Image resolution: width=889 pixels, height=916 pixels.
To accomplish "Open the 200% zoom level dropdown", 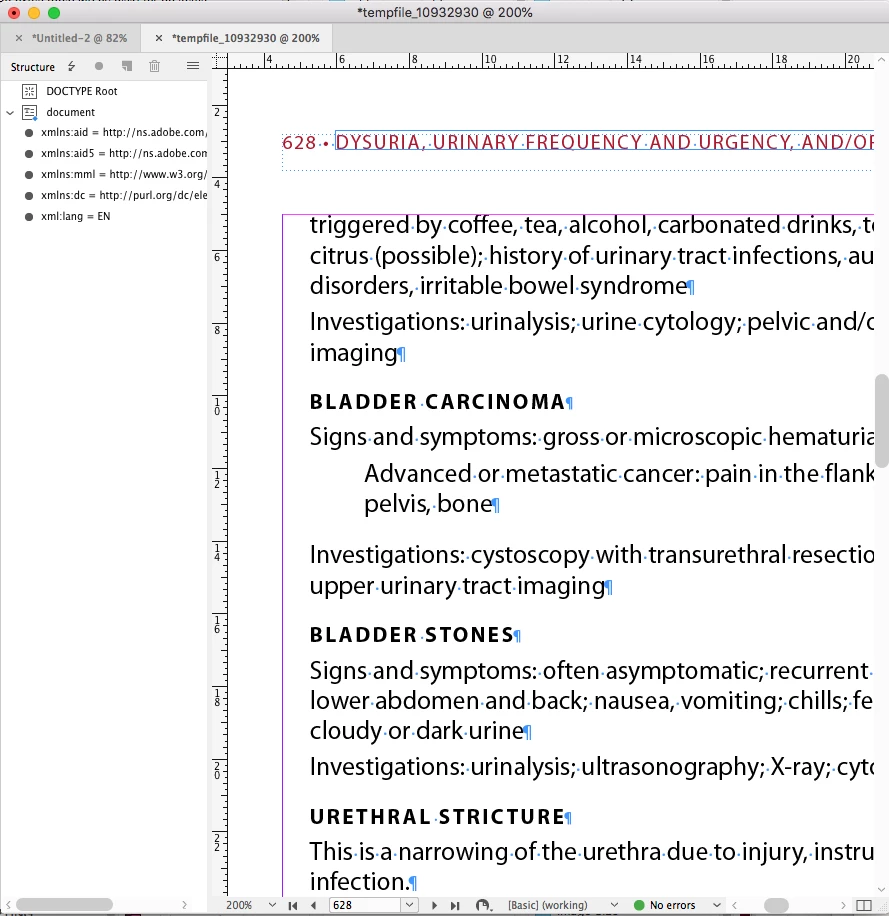I will point(272,905).
